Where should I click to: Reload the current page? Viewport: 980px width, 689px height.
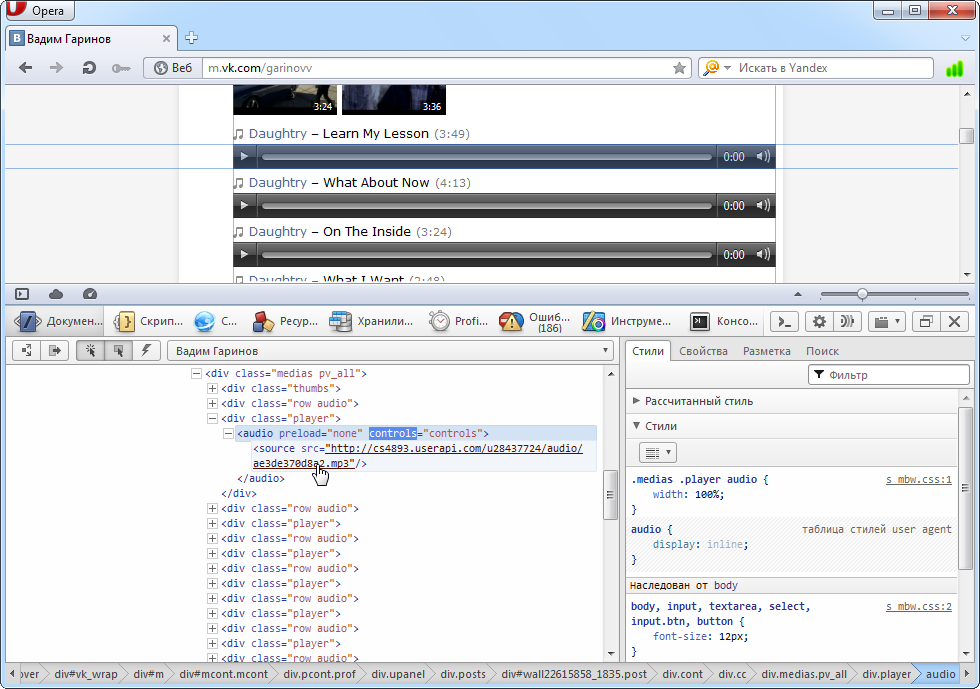[x=89, y=68]
